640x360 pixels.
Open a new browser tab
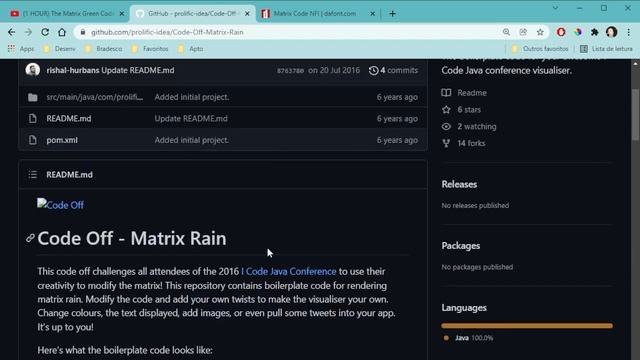click(x=392, y=13)
